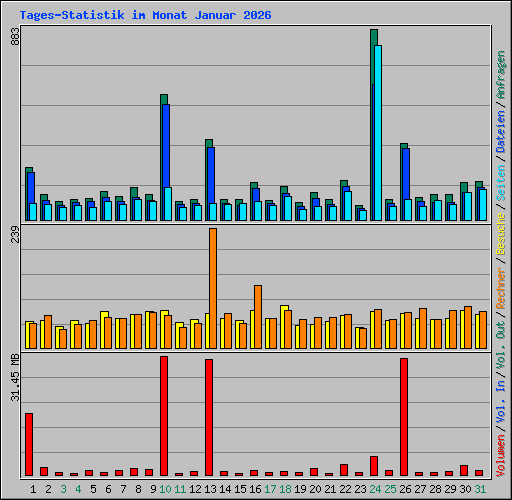Click green weekend day label 24
512x500 pixels.
(375, 489)
